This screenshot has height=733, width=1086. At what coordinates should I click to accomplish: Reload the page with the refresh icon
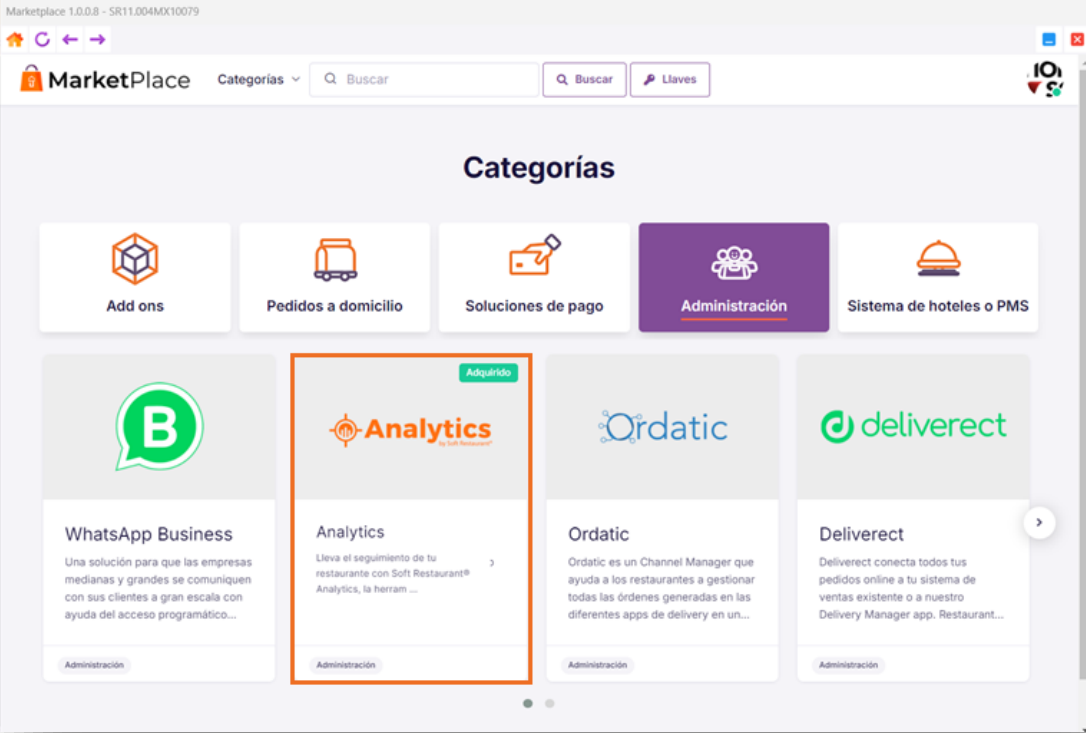pyautogui.click(x=42, y=39)
